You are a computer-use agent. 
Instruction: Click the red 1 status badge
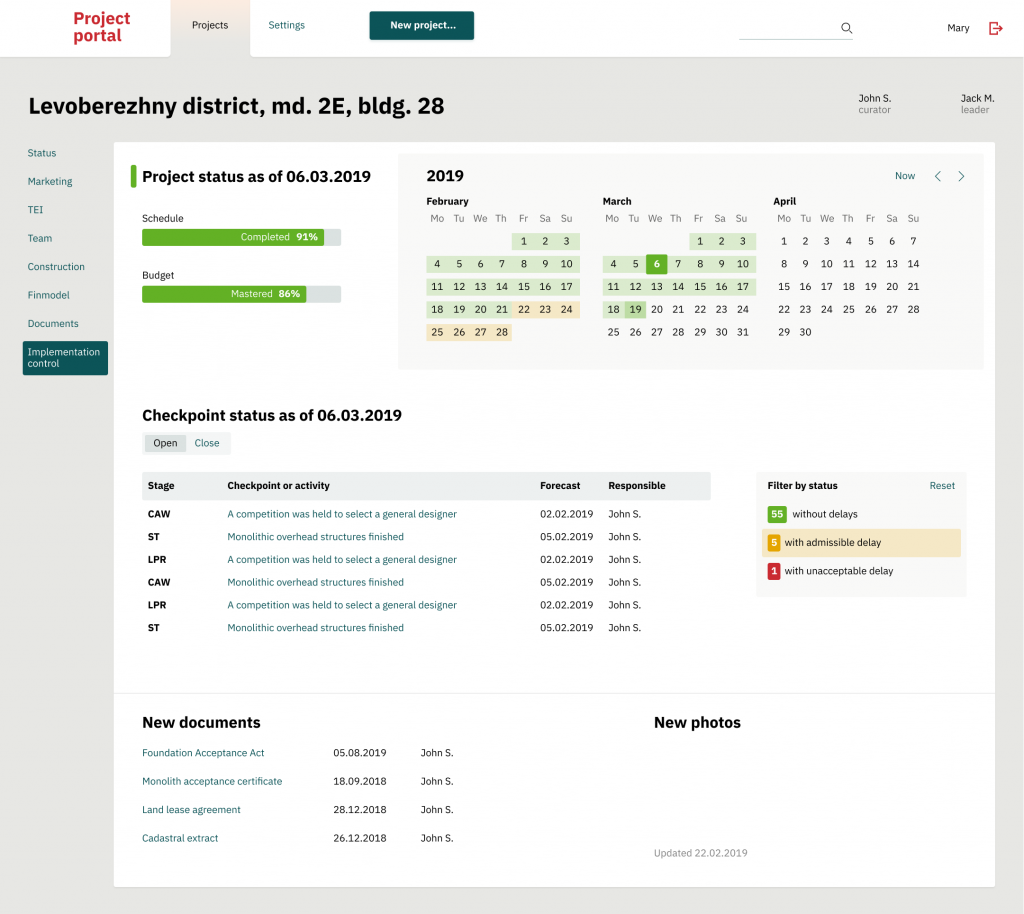[773, 571]
